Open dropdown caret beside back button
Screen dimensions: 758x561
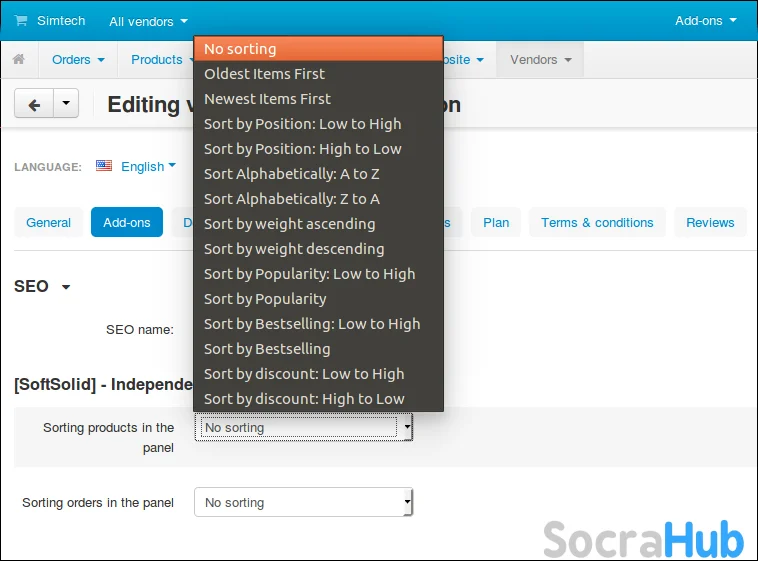tap(66, 104)
